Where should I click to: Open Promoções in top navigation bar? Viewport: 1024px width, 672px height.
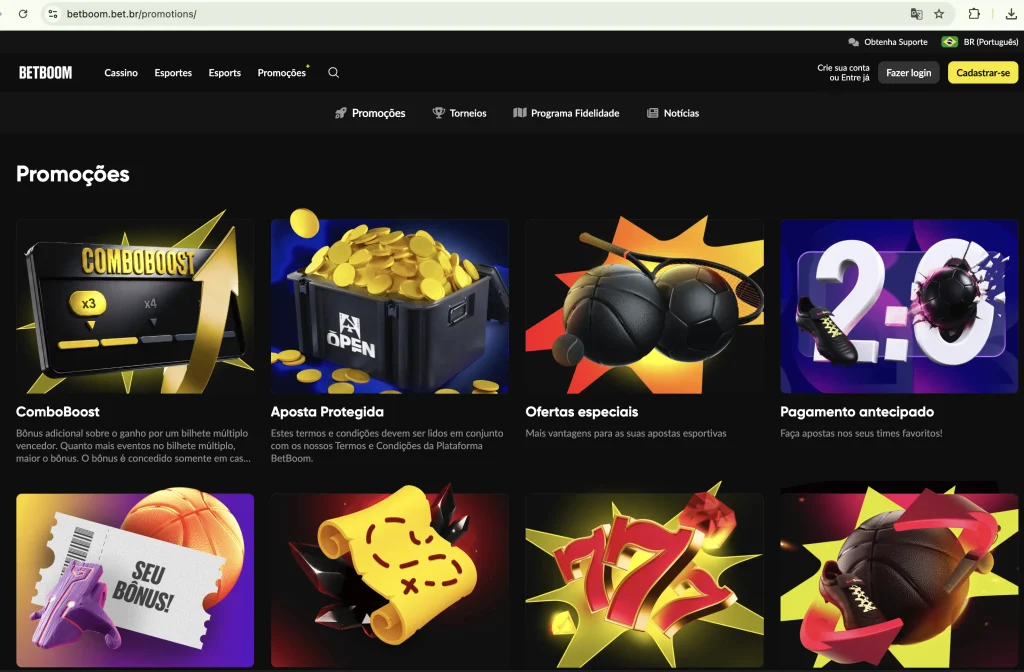click(x=281, y=72)
